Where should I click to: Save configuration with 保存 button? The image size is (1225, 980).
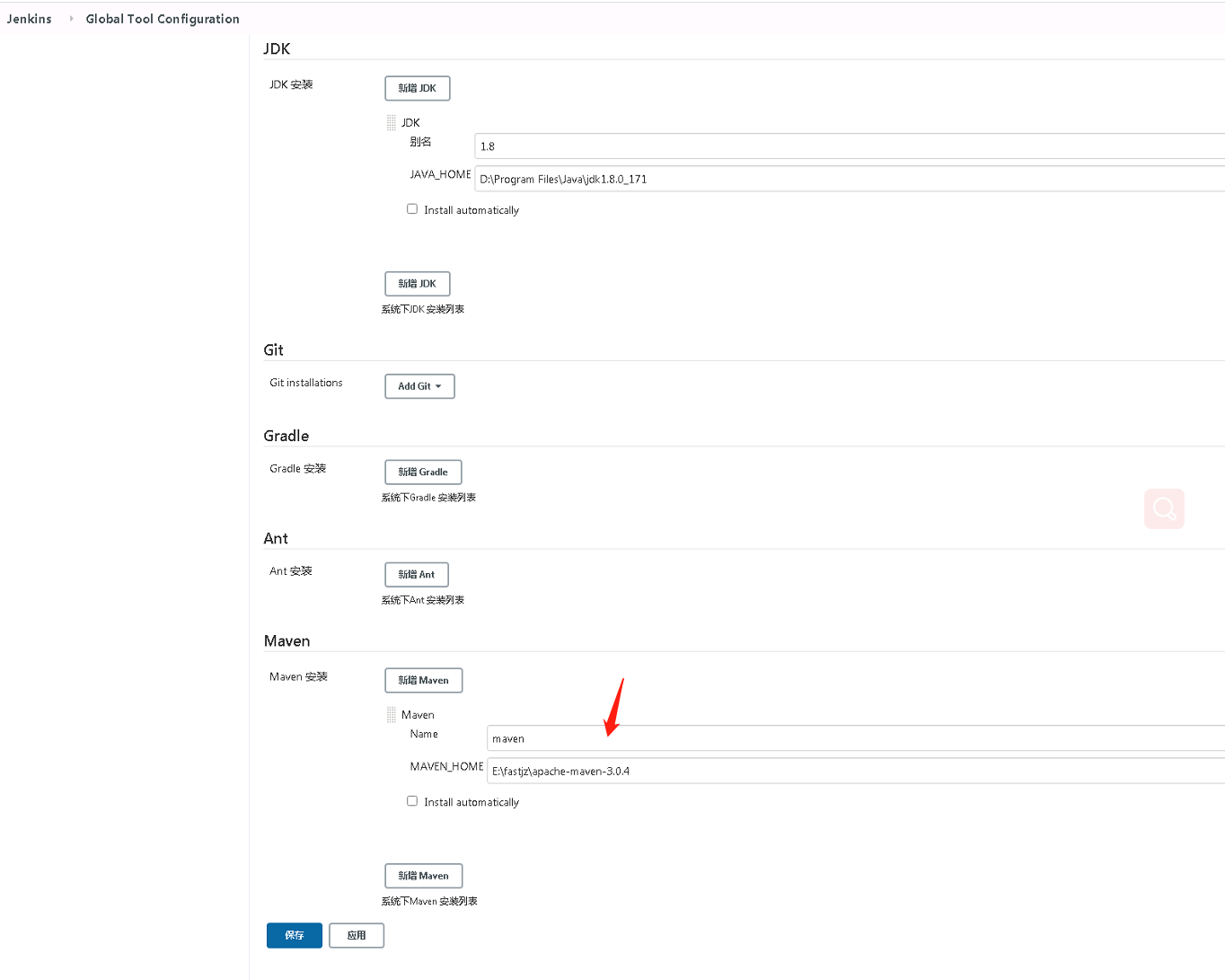click(x=295, y=935)
